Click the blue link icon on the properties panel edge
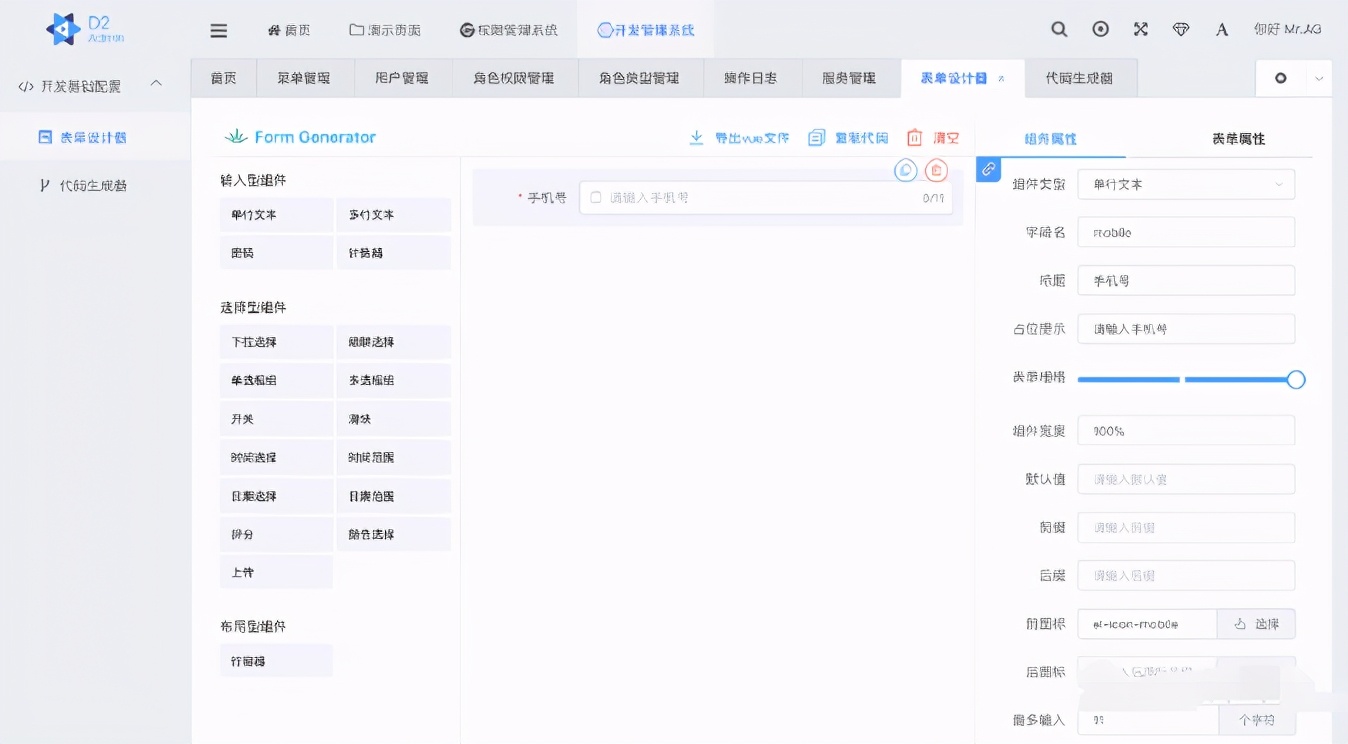 (x=988, y=170)
